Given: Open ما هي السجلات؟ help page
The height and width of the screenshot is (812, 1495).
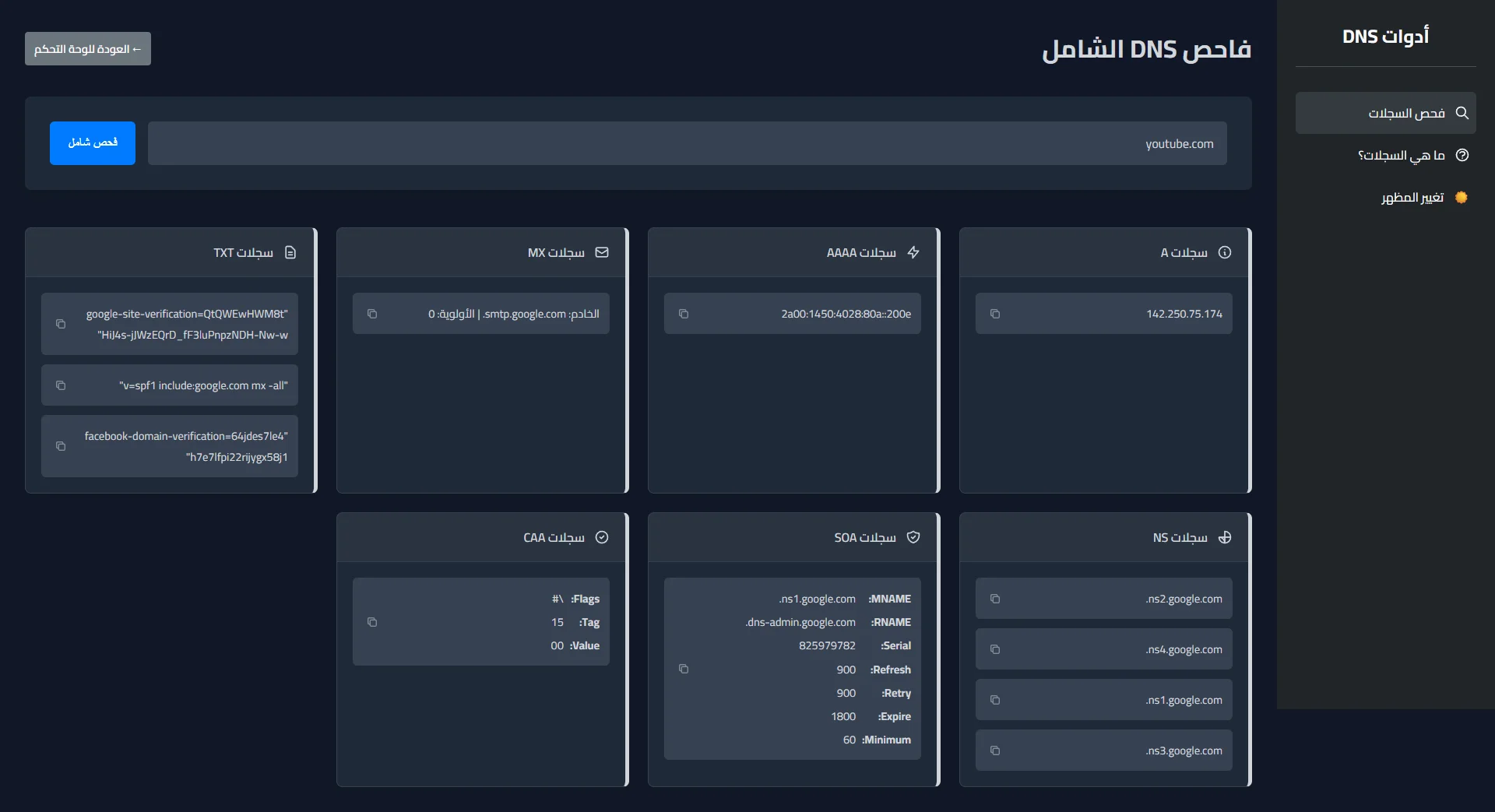Looking at the screenshot, I should point(1401,156).
